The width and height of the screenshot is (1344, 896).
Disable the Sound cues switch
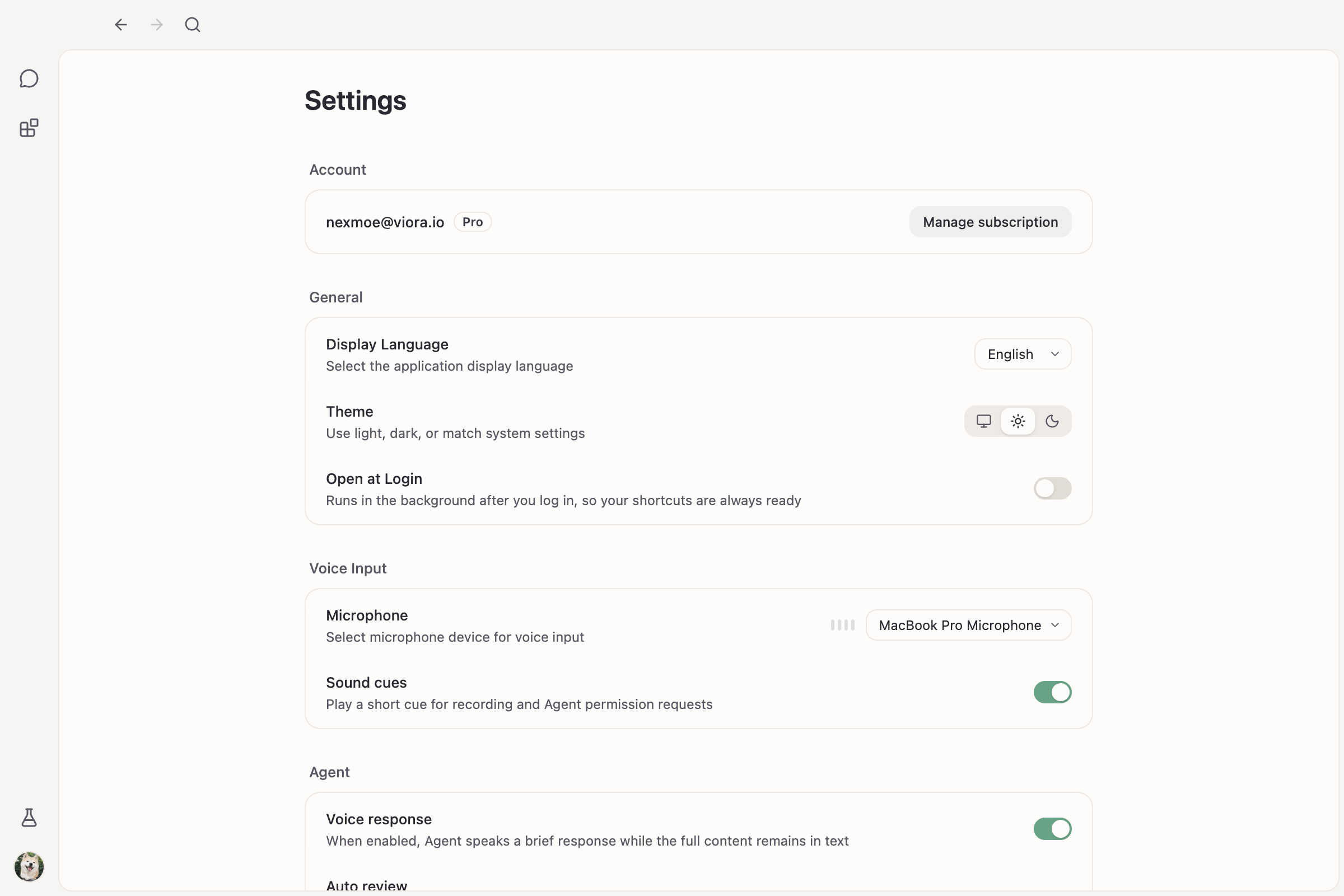(1052, 693)
